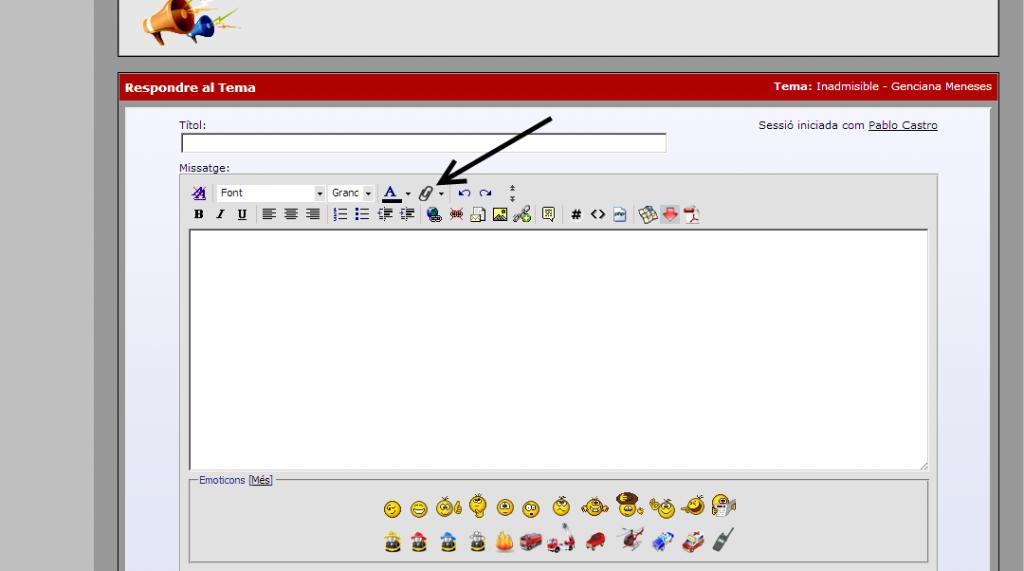Click the hash code tag icon
This screenshot has width=1024, height=571.
(576, 214)
